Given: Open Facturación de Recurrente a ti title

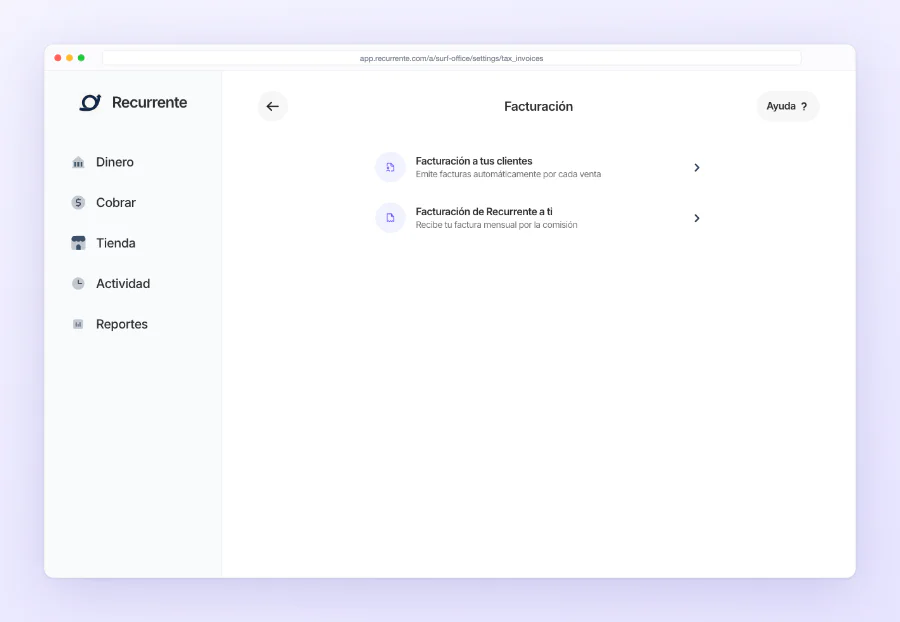Looking at the screenshot, I should pos(484,212).
